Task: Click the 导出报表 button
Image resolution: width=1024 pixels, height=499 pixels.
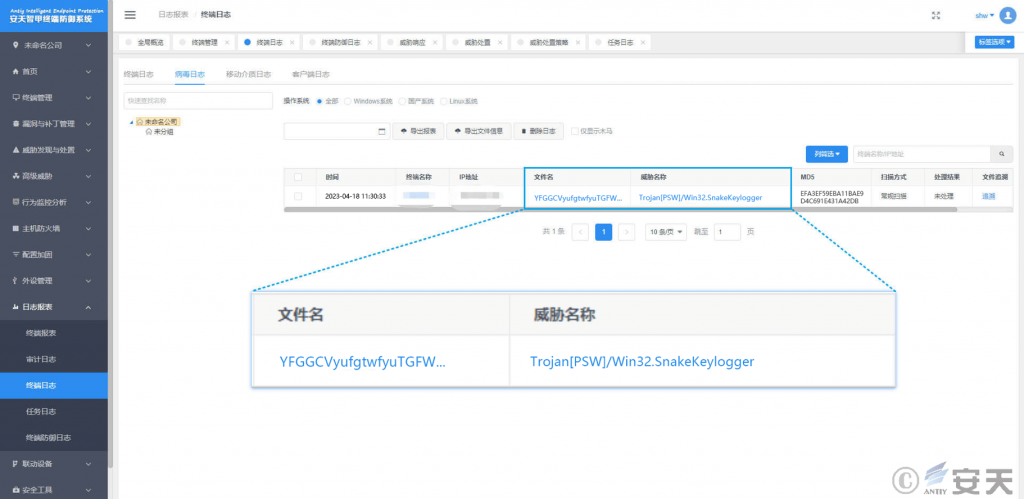Action: click(419, 131)
